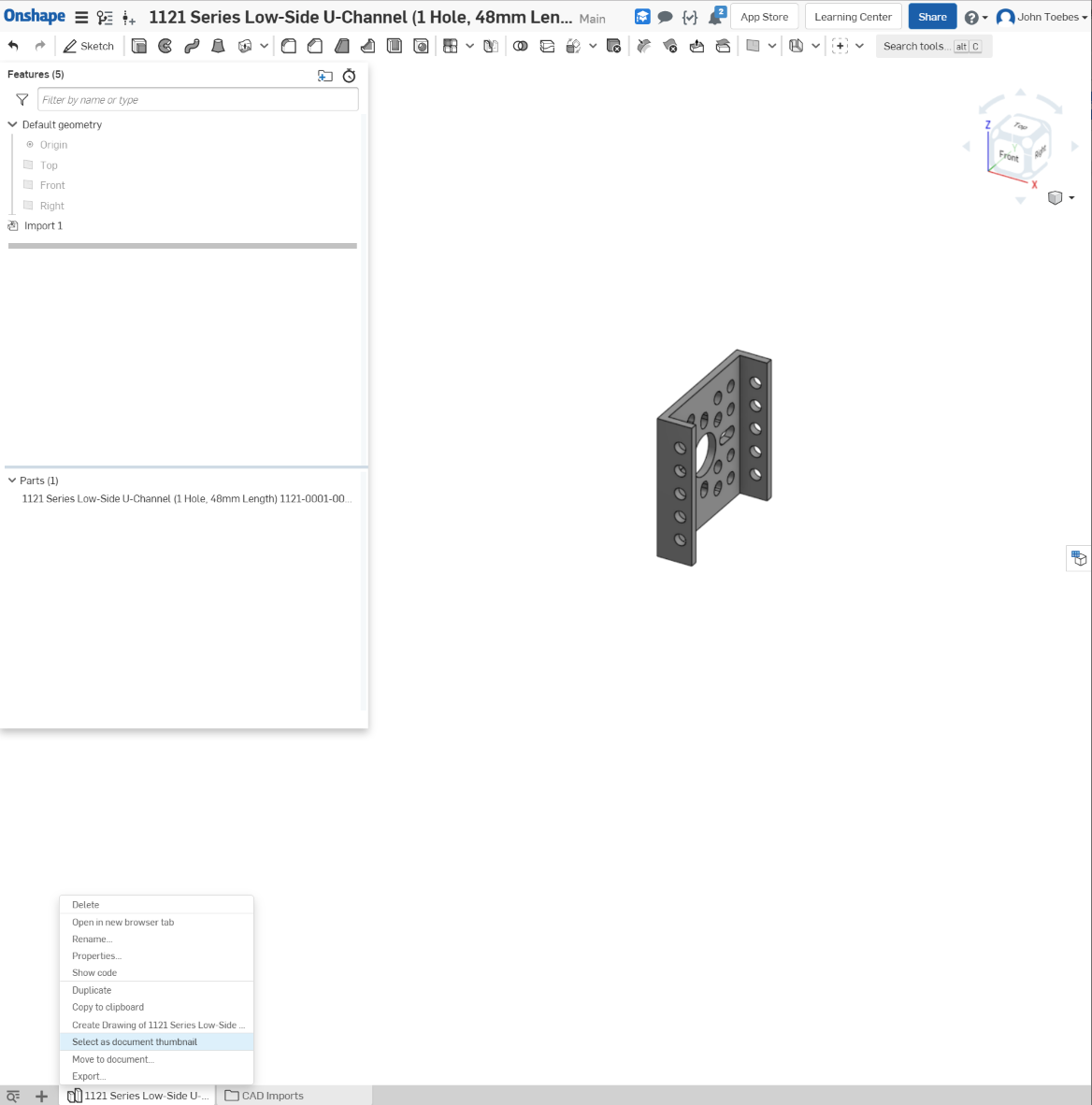
Task: Select the sheet metal model tool
Action: pyautogui.click(x=797, y=46)
